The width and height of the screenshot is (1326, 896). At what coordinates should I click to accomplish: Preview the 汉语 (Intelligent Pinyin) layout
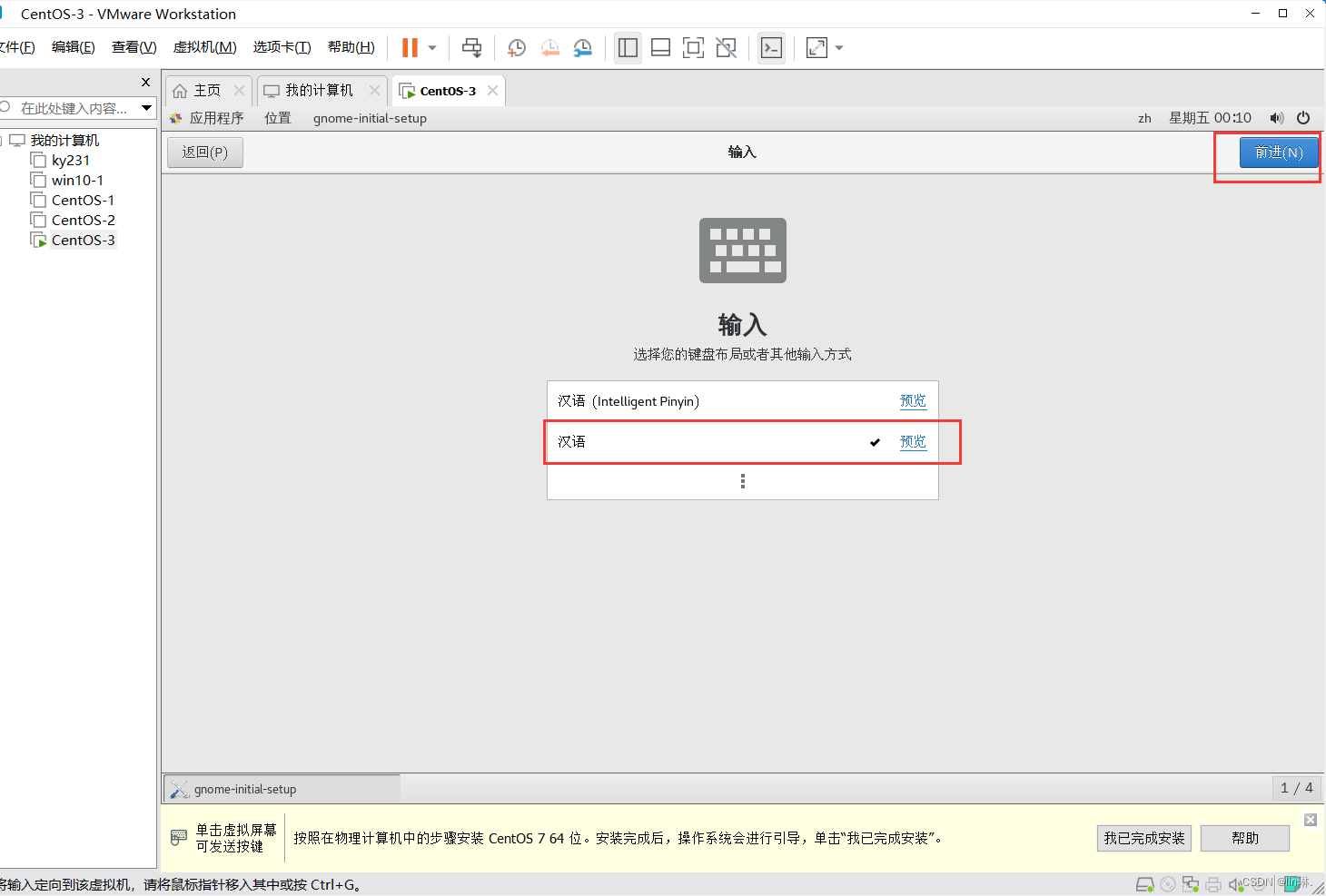913,401
